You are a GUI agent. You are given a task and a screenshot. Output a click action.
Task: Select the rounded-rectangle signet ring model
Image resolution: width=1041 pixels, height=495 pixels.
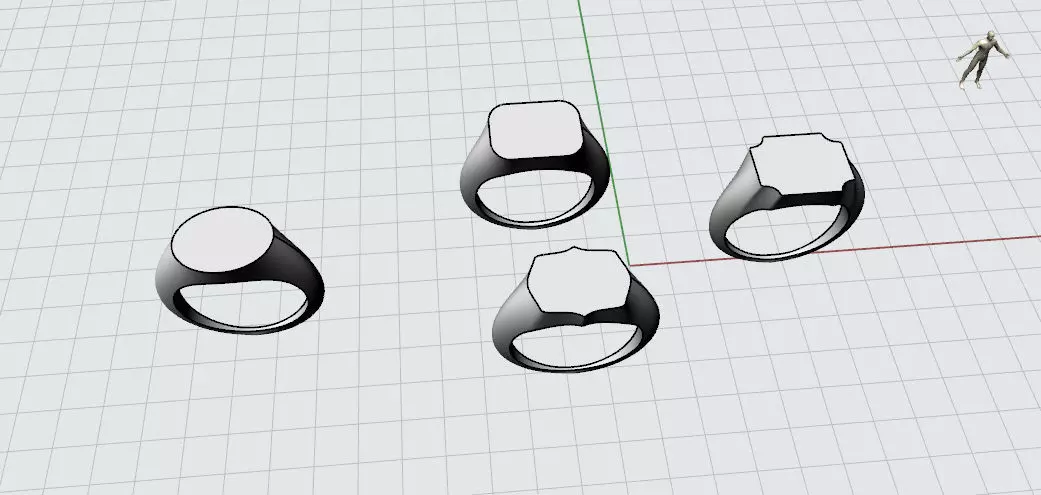point(535,165)
